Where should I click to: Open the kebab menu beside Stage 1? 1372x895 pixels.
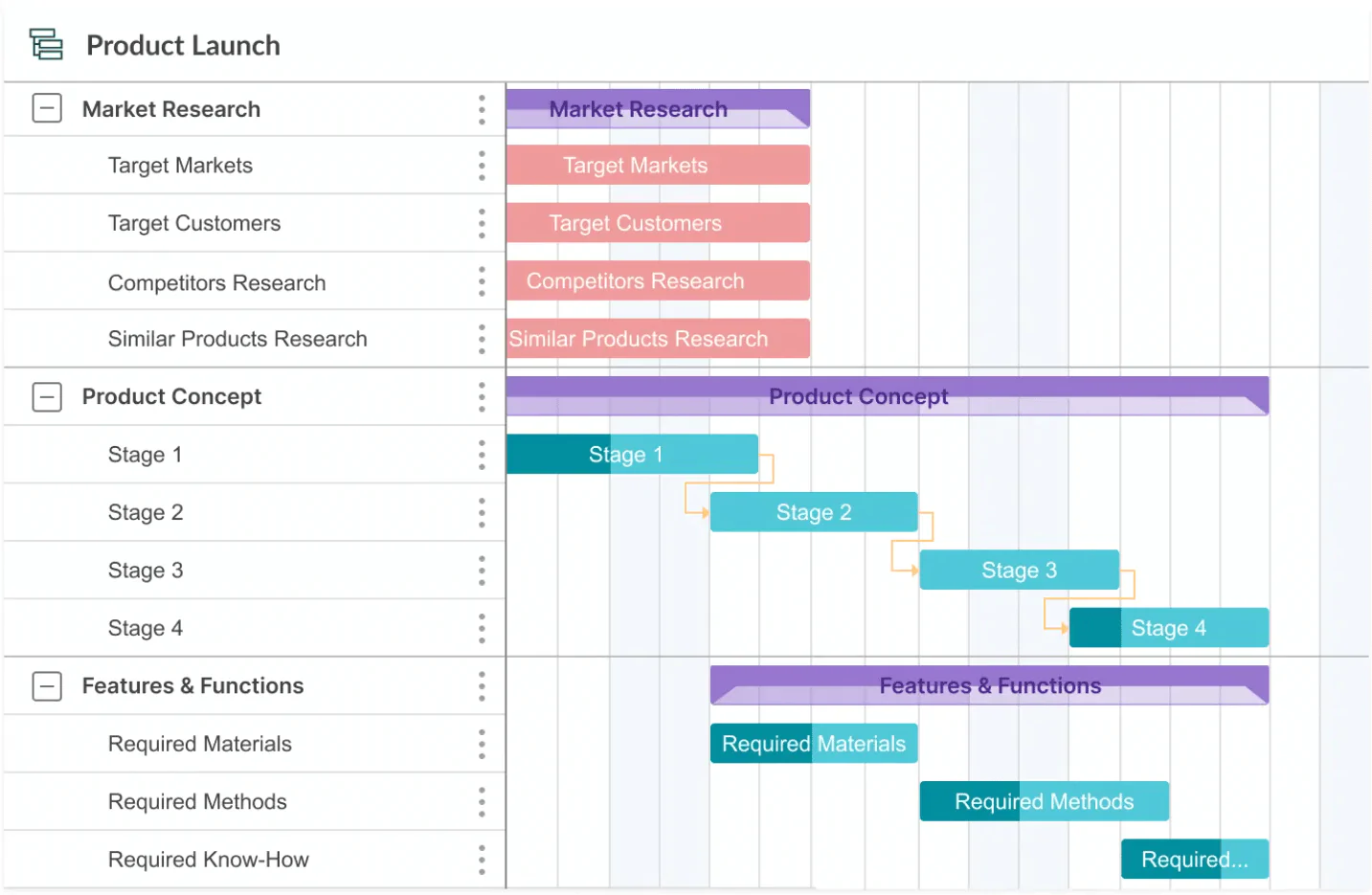tap(482, 455)
